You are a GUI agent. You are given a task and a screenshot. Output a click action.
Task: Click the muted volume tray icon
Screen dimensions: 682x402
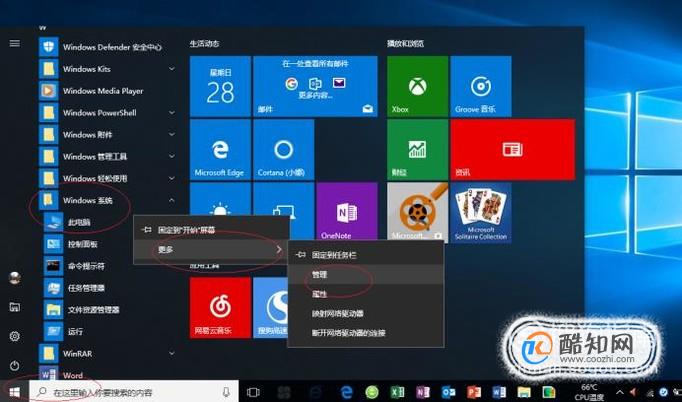click(634, 392)
